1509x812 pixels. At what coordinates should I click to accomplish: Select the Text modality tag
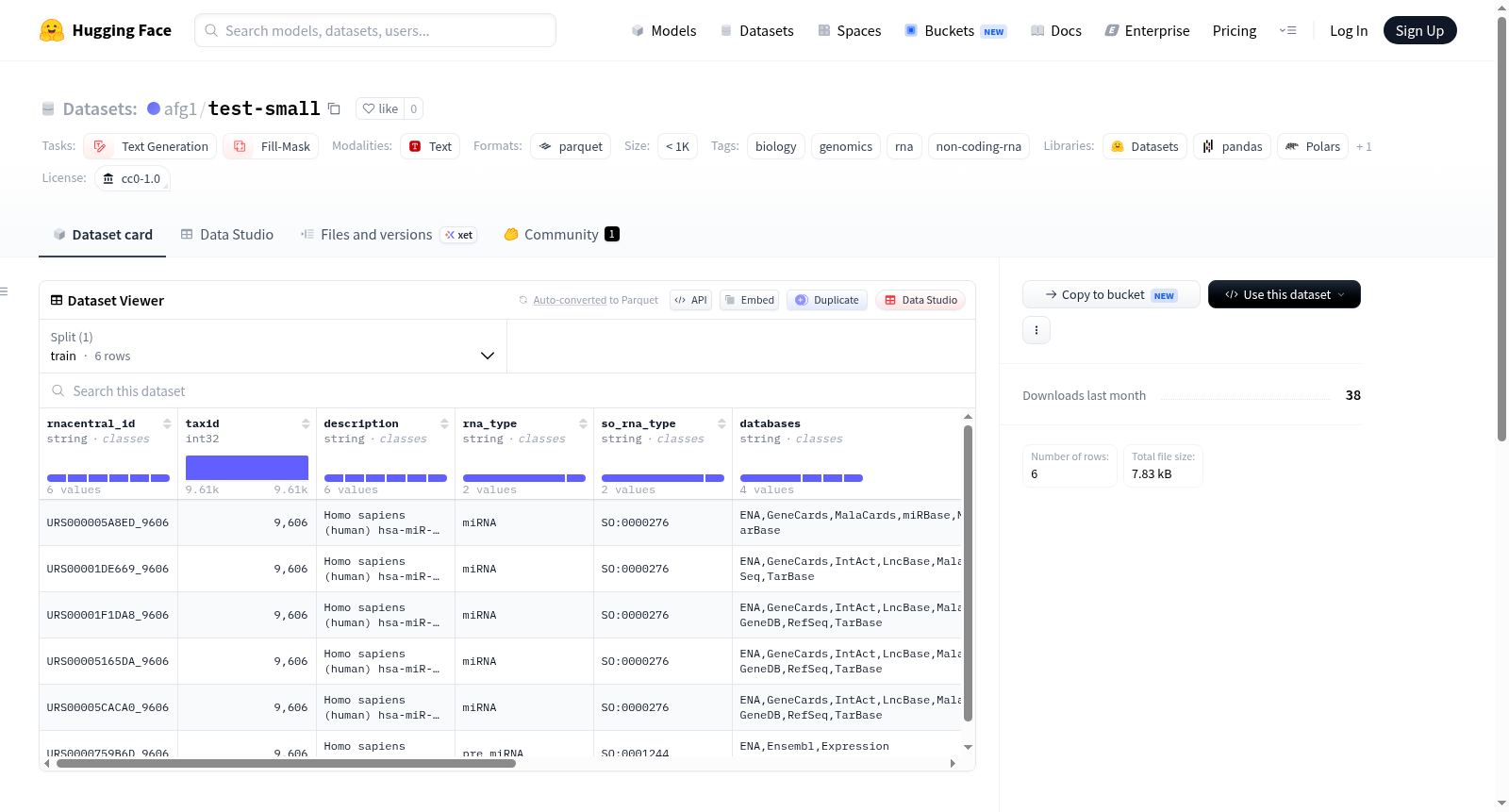click(x=430, y=146)
